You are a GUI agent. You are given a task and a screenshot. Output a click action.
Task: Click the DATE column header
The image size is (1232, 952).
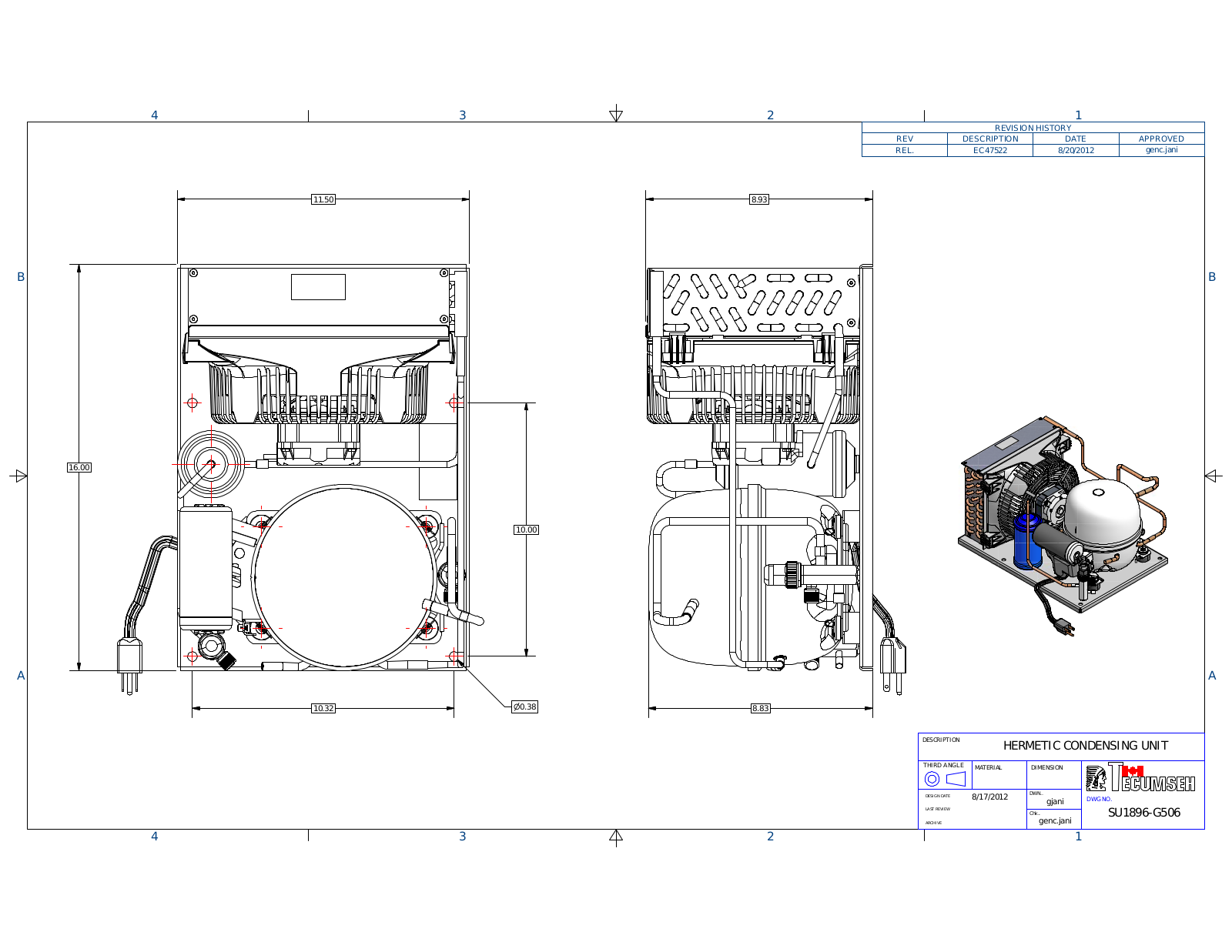(1076, 139)
